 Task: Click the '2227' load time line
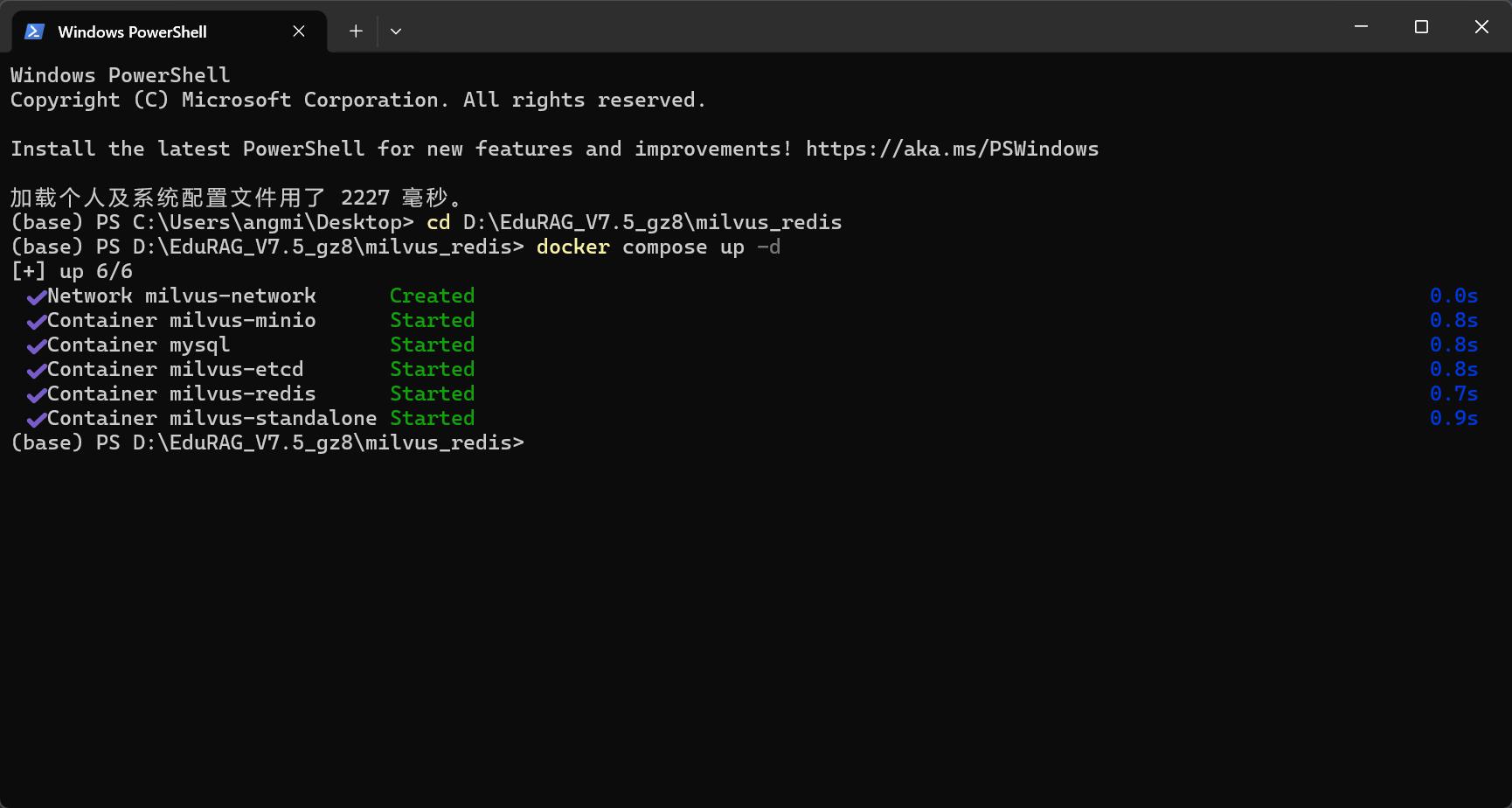click(237, 198)
